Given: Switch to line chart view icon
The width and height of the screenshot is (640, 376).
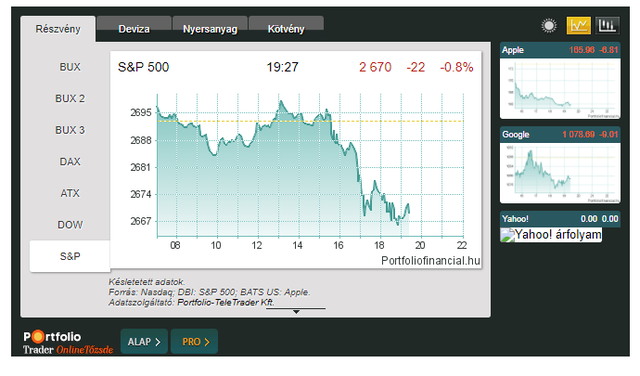Looking at the screenshot, I should pos(578,26).
